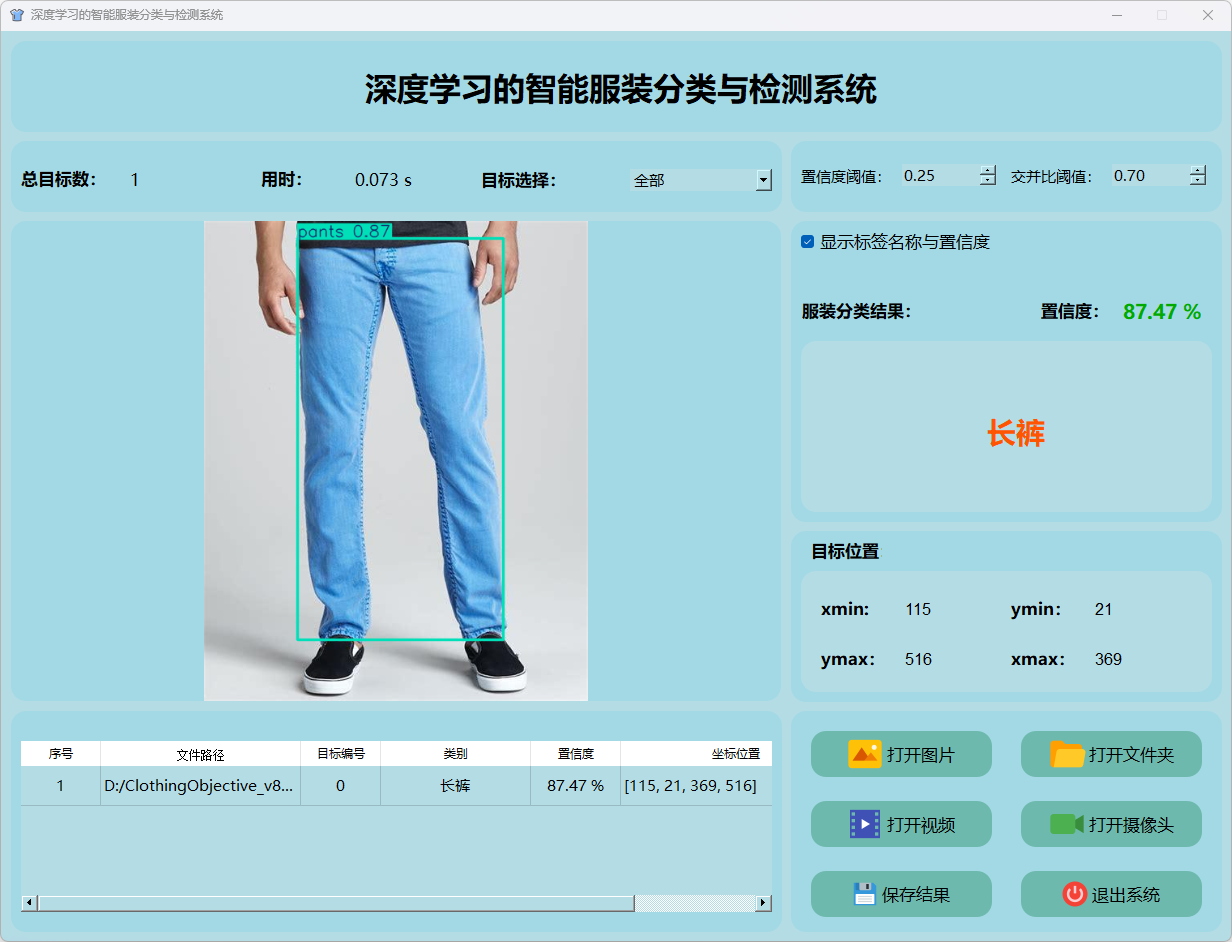
Task: Click the yellow folder icon for Open Folder
Action: pyautogui.click(x=1067, y=754)
